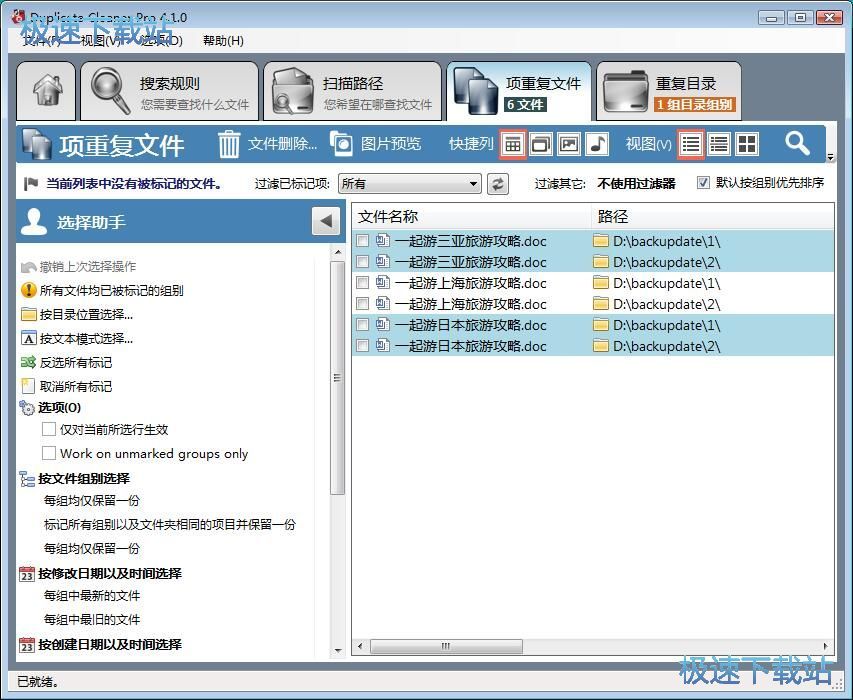Toggle the music note quick-column icon

pos(596,144)
